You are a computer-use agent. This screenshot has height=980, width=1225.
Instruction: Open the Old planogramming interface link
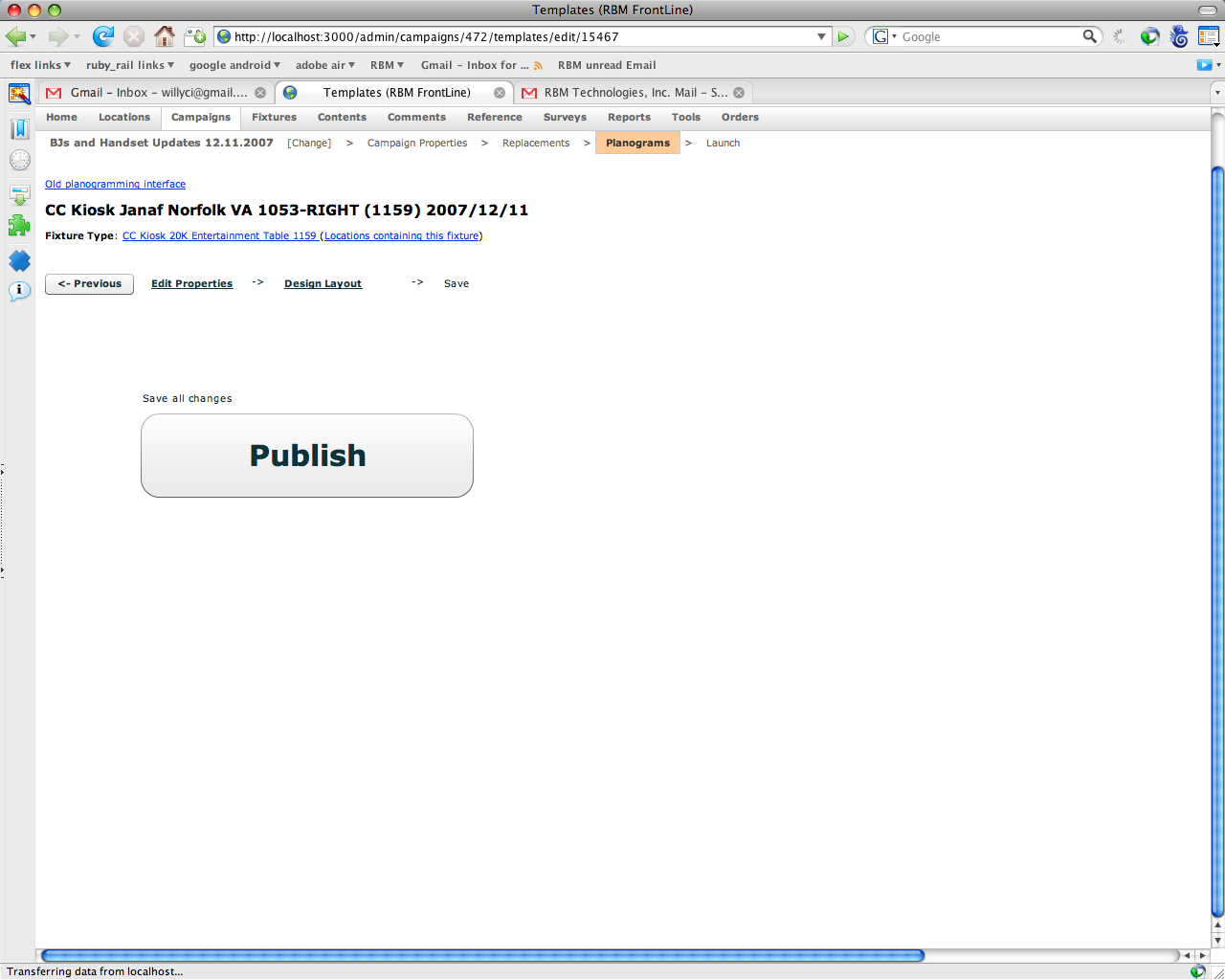[x=115, y=184]
